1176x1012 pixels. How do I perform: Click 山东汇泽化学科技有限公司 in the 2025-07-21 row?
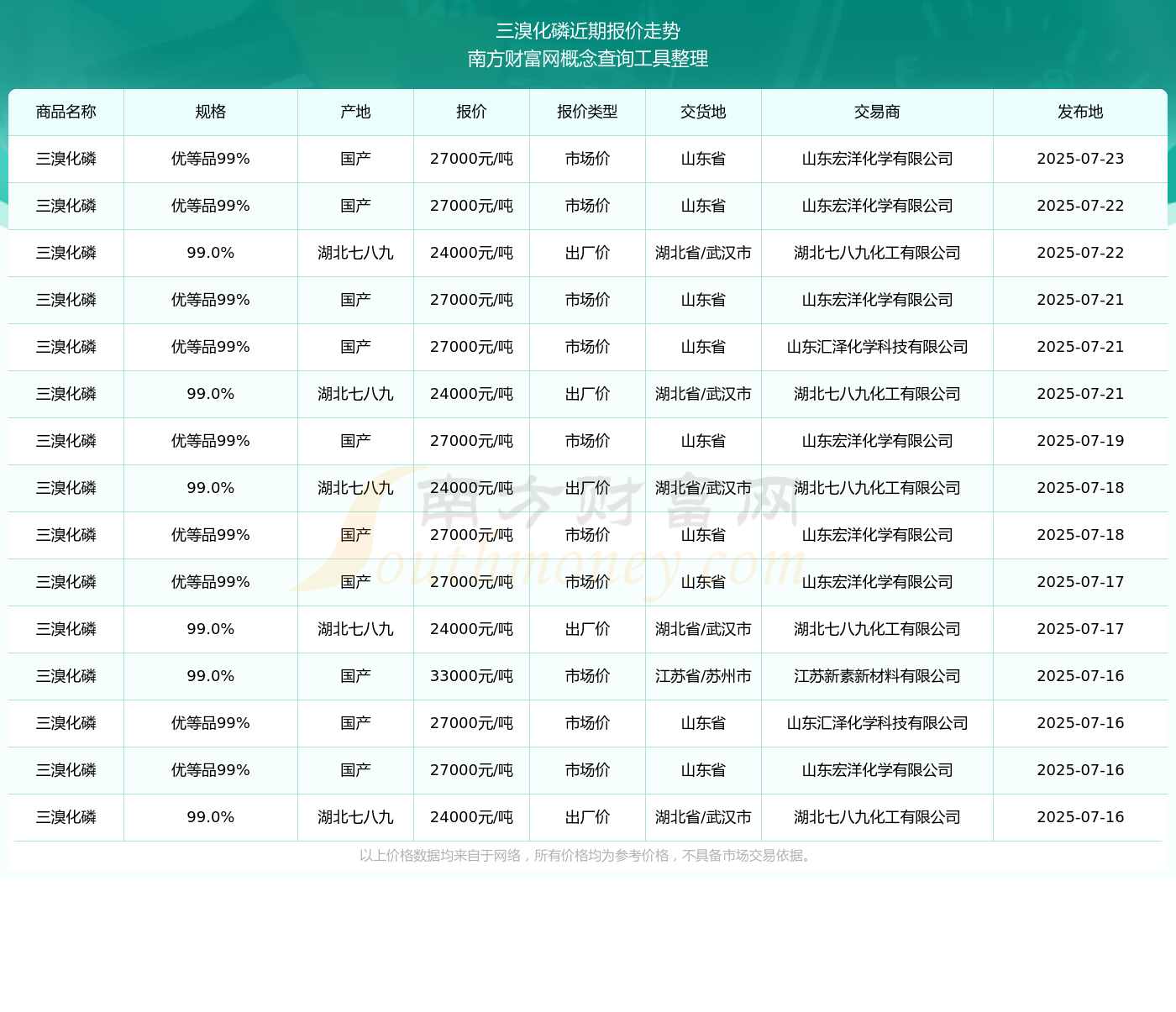coord(878,347)
